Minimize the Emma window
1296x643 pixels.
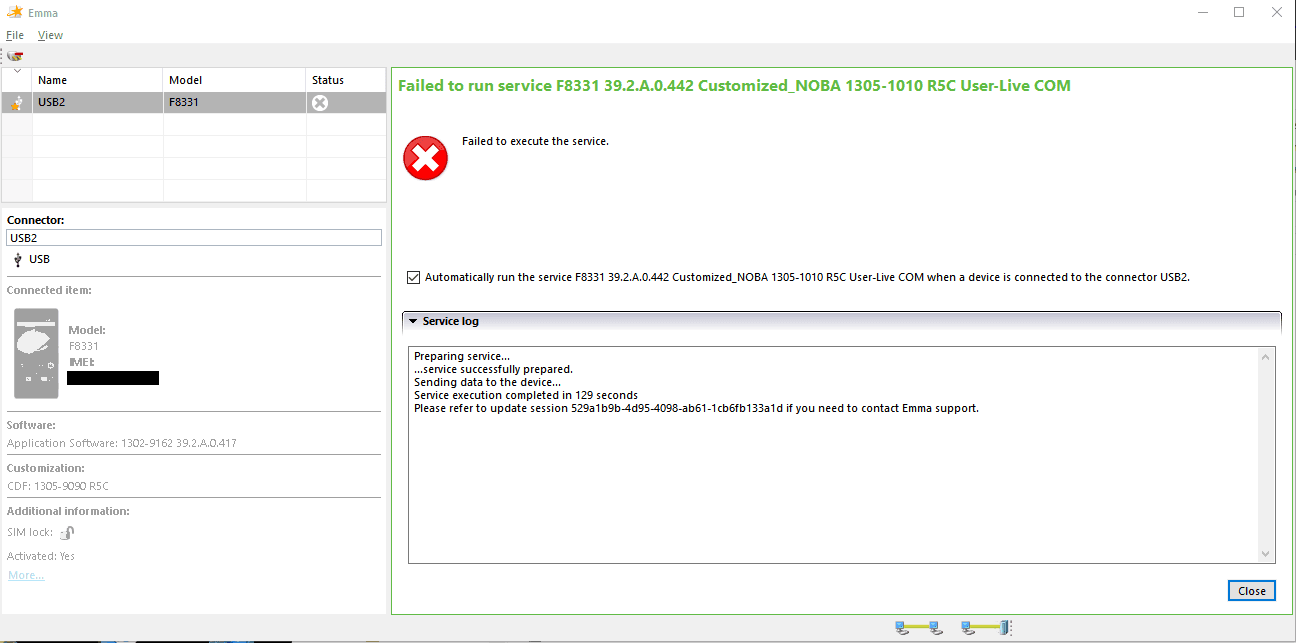(1202, 12)
